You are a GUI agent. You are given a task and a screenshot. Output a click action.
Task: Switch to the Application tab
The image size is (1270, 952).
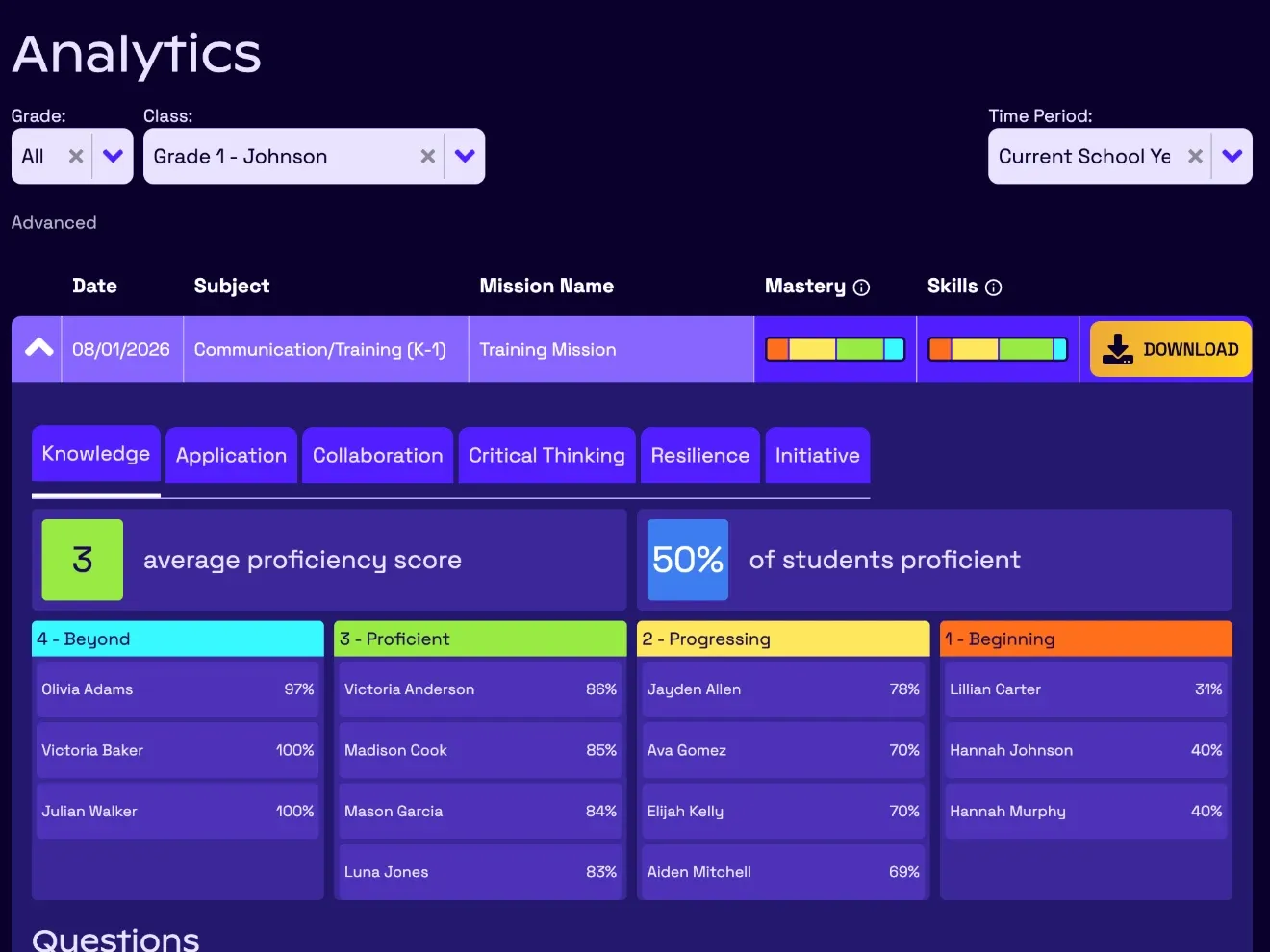231,456
